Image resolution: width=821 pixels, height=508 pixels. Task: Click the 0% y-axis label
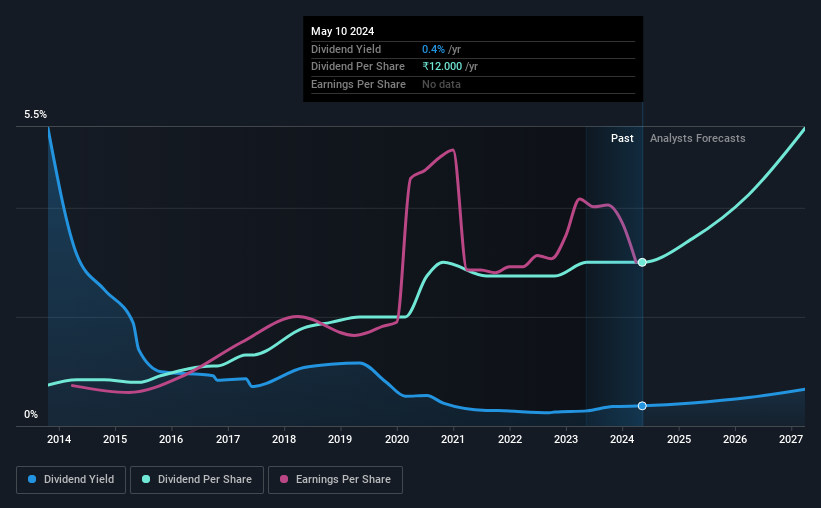click(31, 414)
